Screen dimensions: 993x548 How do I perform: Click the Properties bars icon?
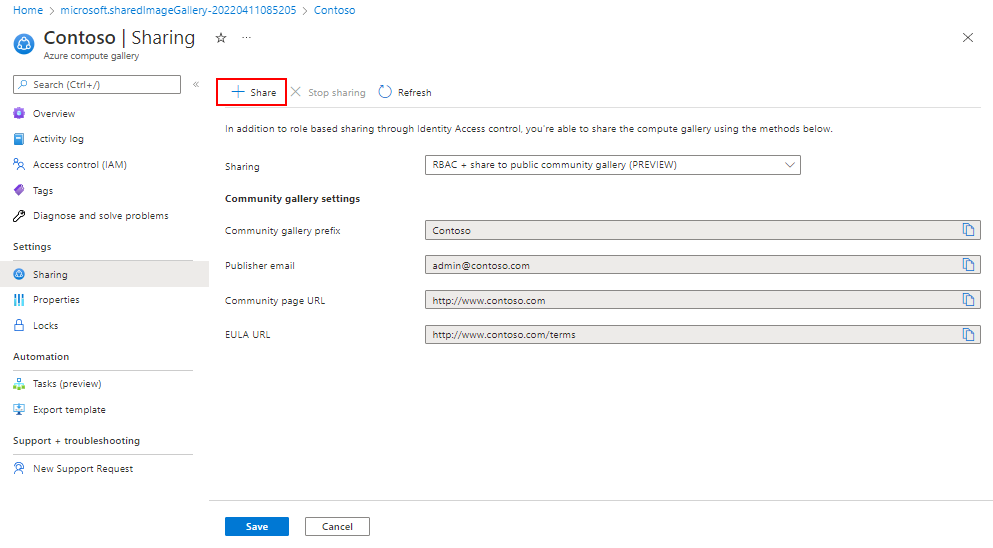[x=19, y=300]
